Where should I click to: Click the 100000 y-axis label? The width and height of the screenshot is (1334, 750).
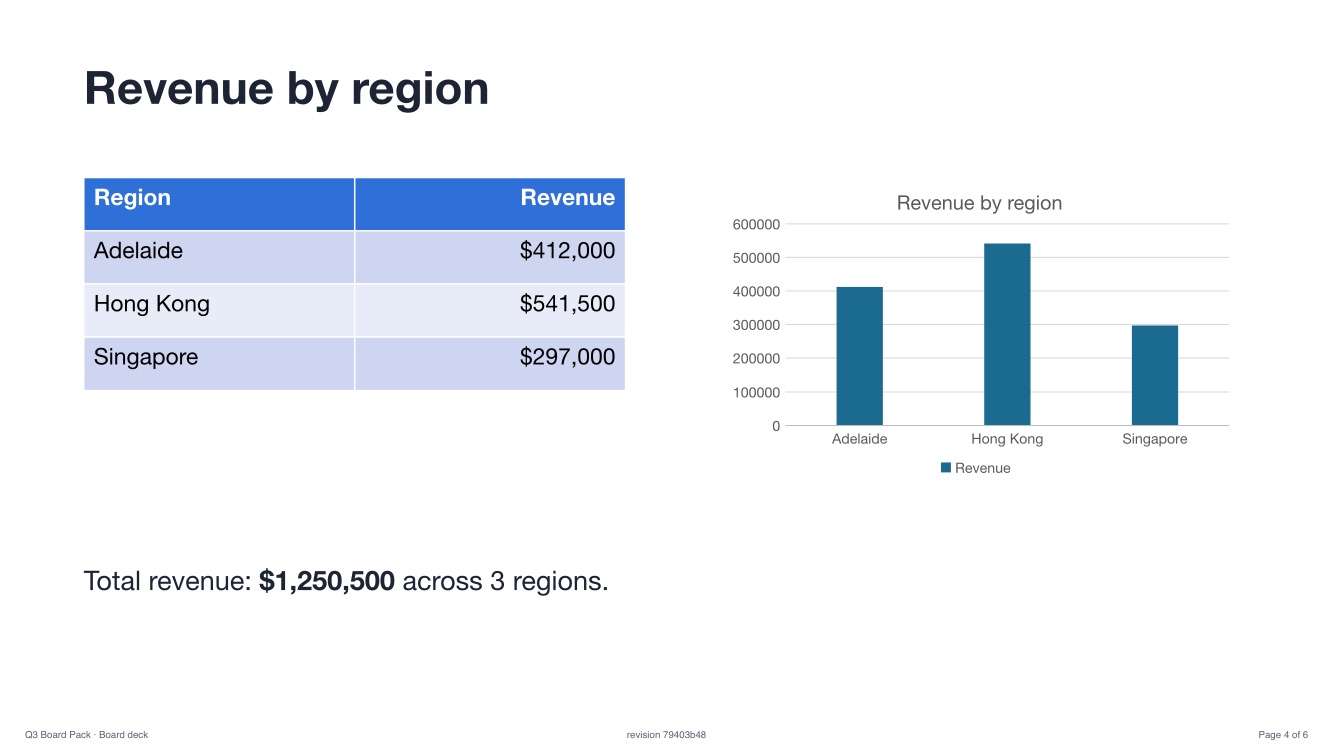[x=756, y=392]
